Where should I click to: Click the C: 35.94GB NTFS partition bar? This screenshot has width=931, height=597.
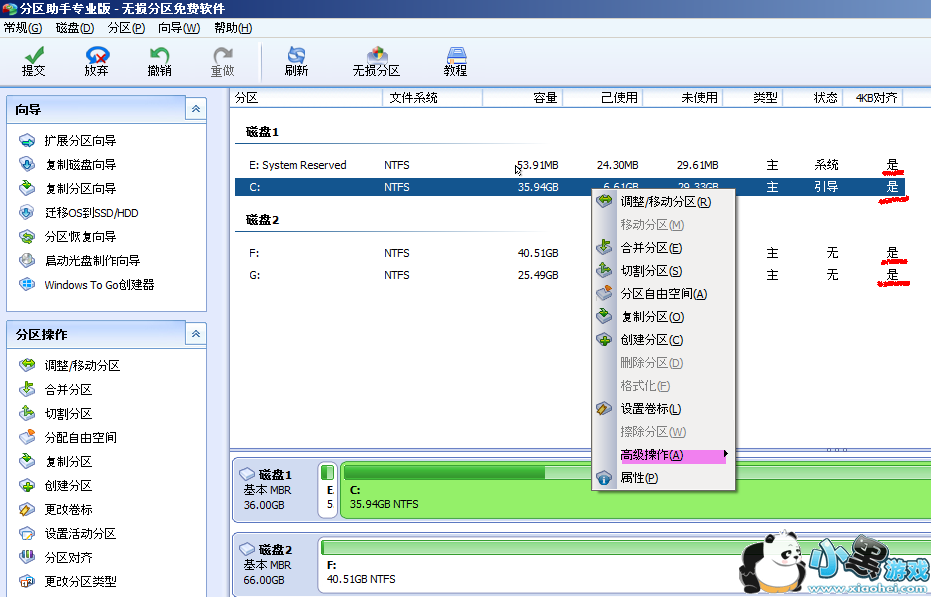click(635, 489)
